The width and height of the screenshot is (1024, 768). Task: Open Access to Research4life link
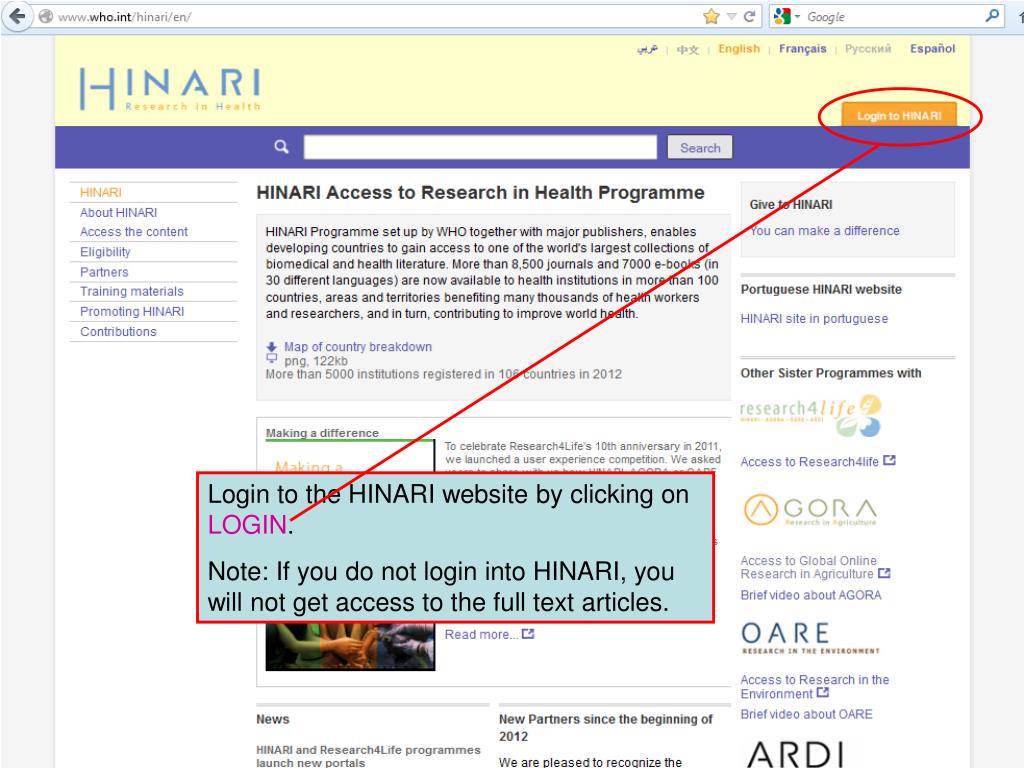coord(809,462)
